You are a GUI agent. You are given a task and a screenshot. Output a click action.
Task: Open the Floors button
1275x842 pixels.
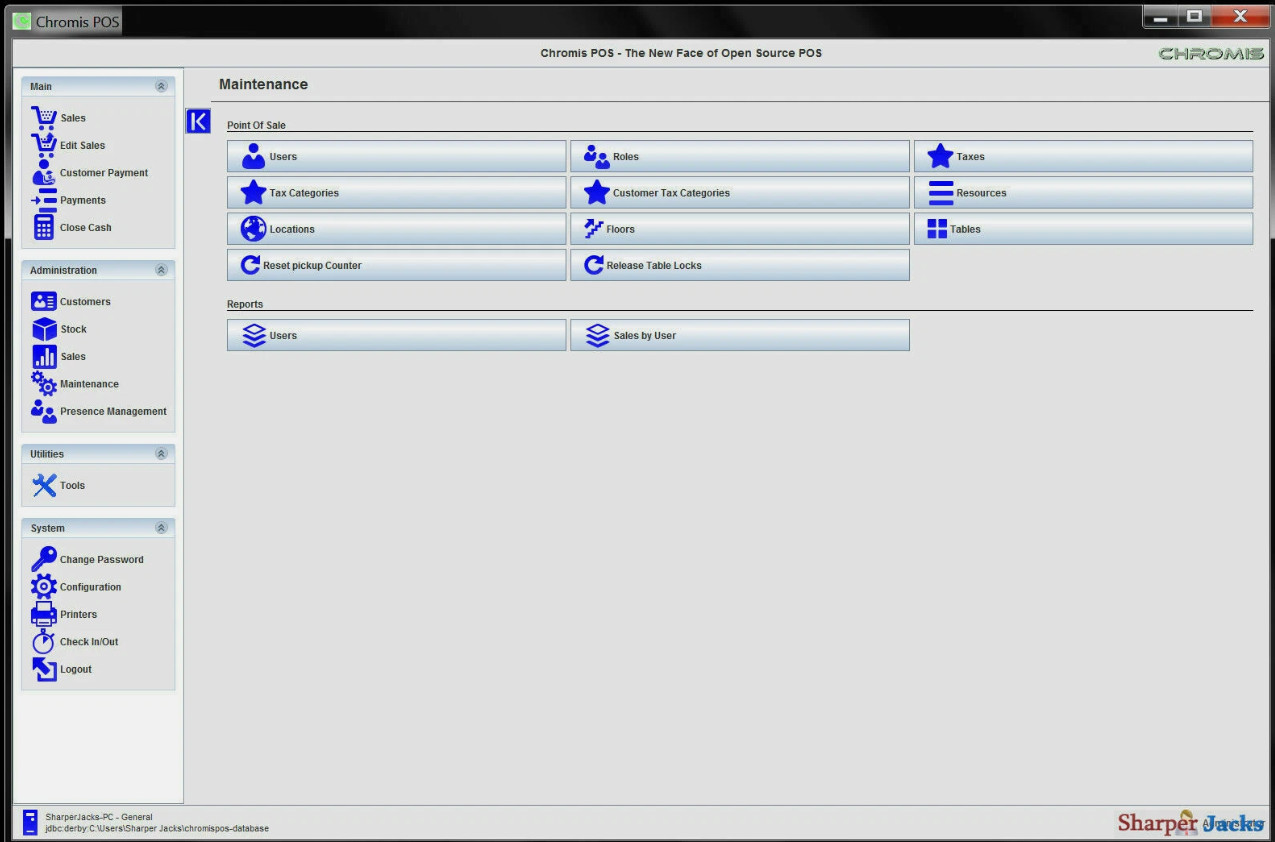(x=740, y=229)
